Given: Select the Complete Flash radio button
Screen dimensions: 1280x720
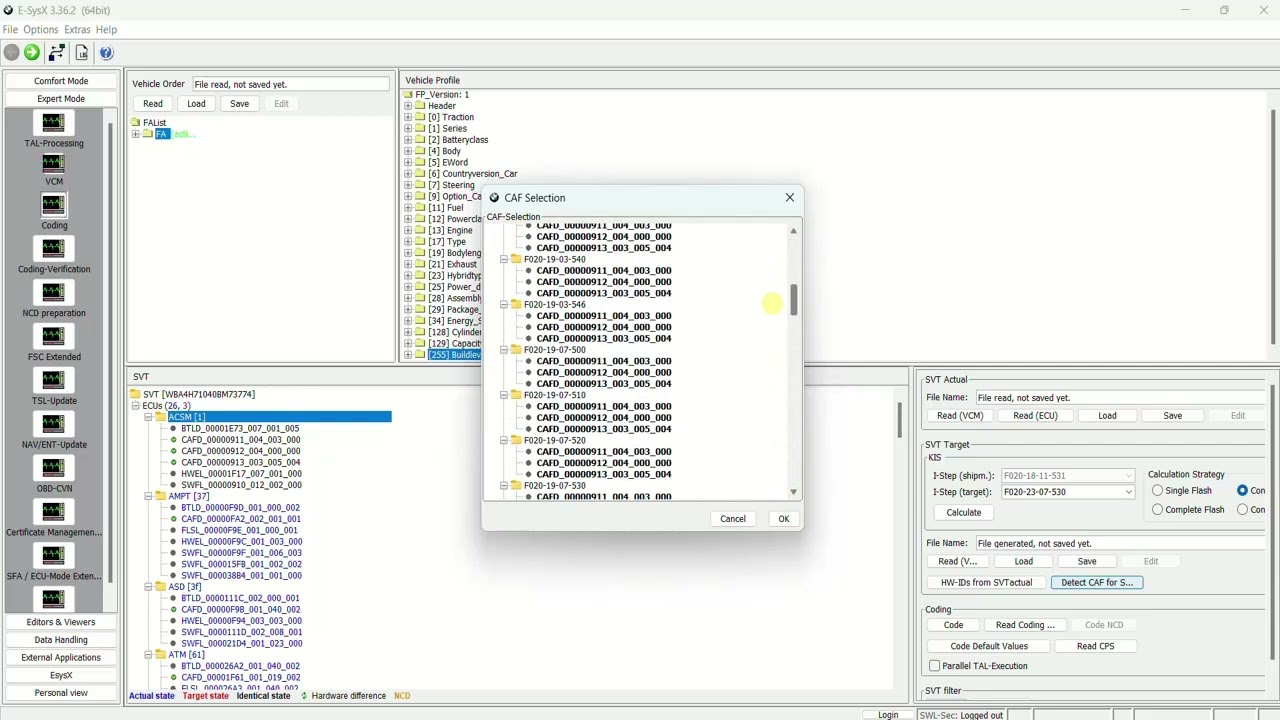Looking at the screenshot, I should click(x=1157, y=510).
